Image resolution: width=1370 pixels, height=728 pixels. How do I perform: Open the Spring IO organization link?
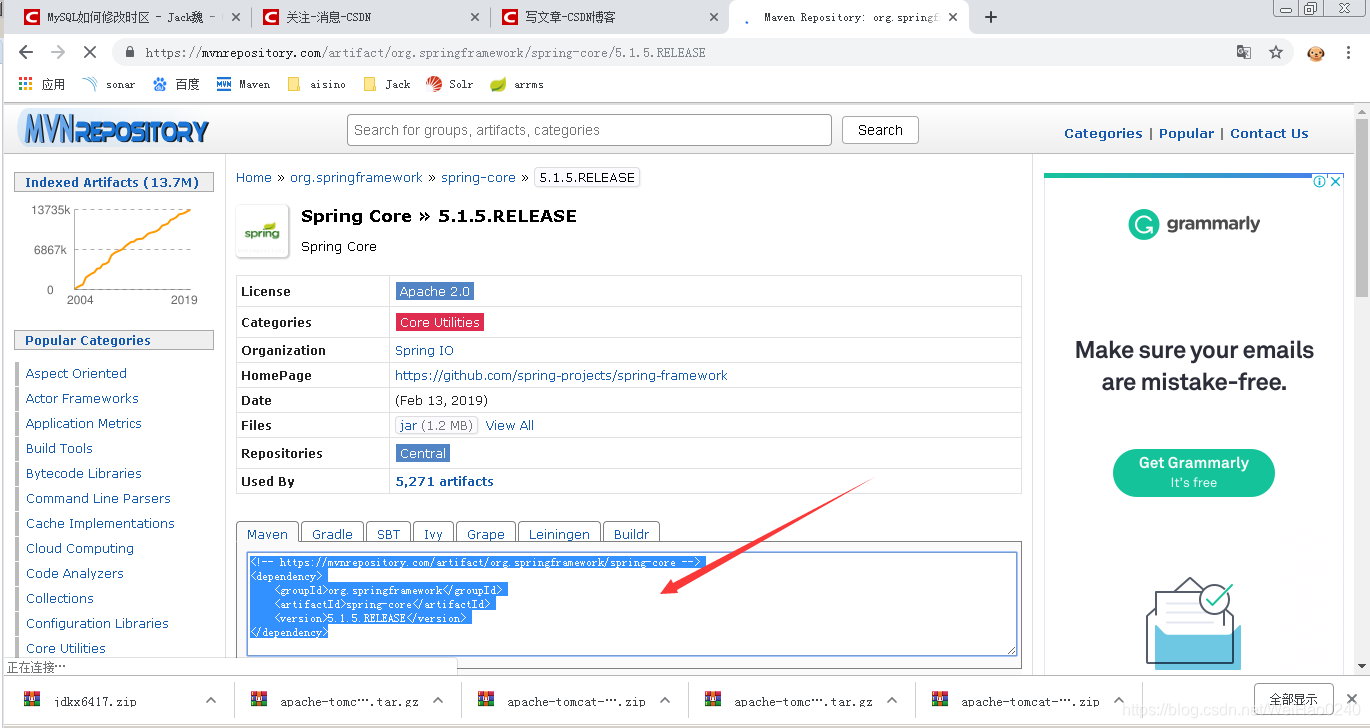pyautogui.click(x=424, y=350)
